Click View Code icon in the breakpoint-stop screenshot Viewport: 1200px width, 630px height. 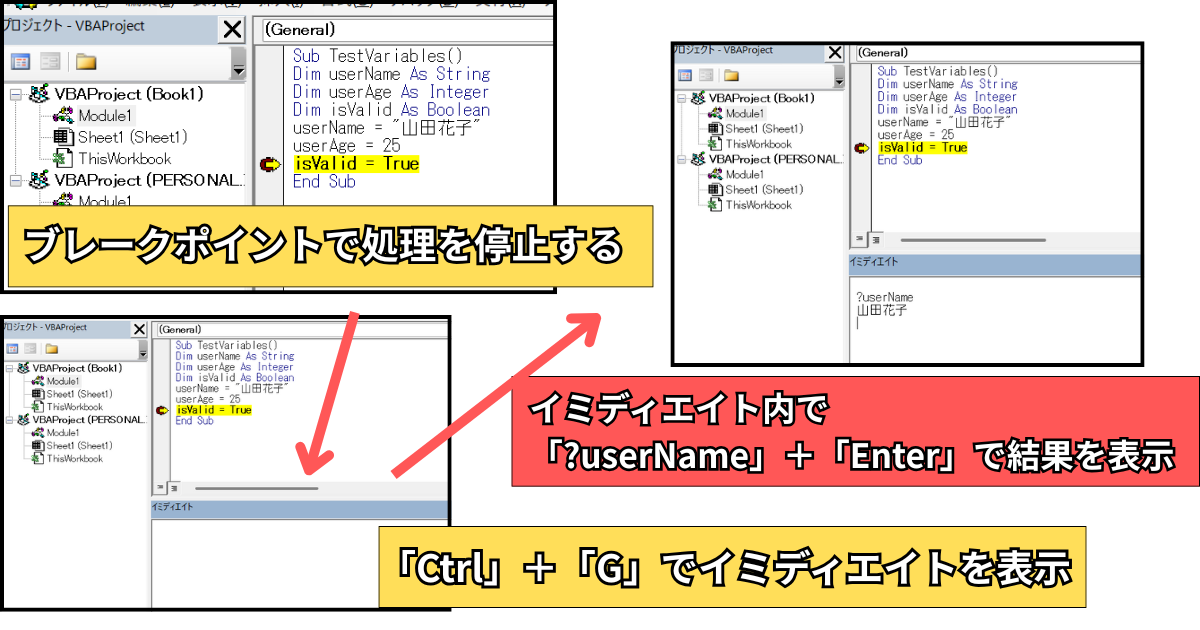20,62
